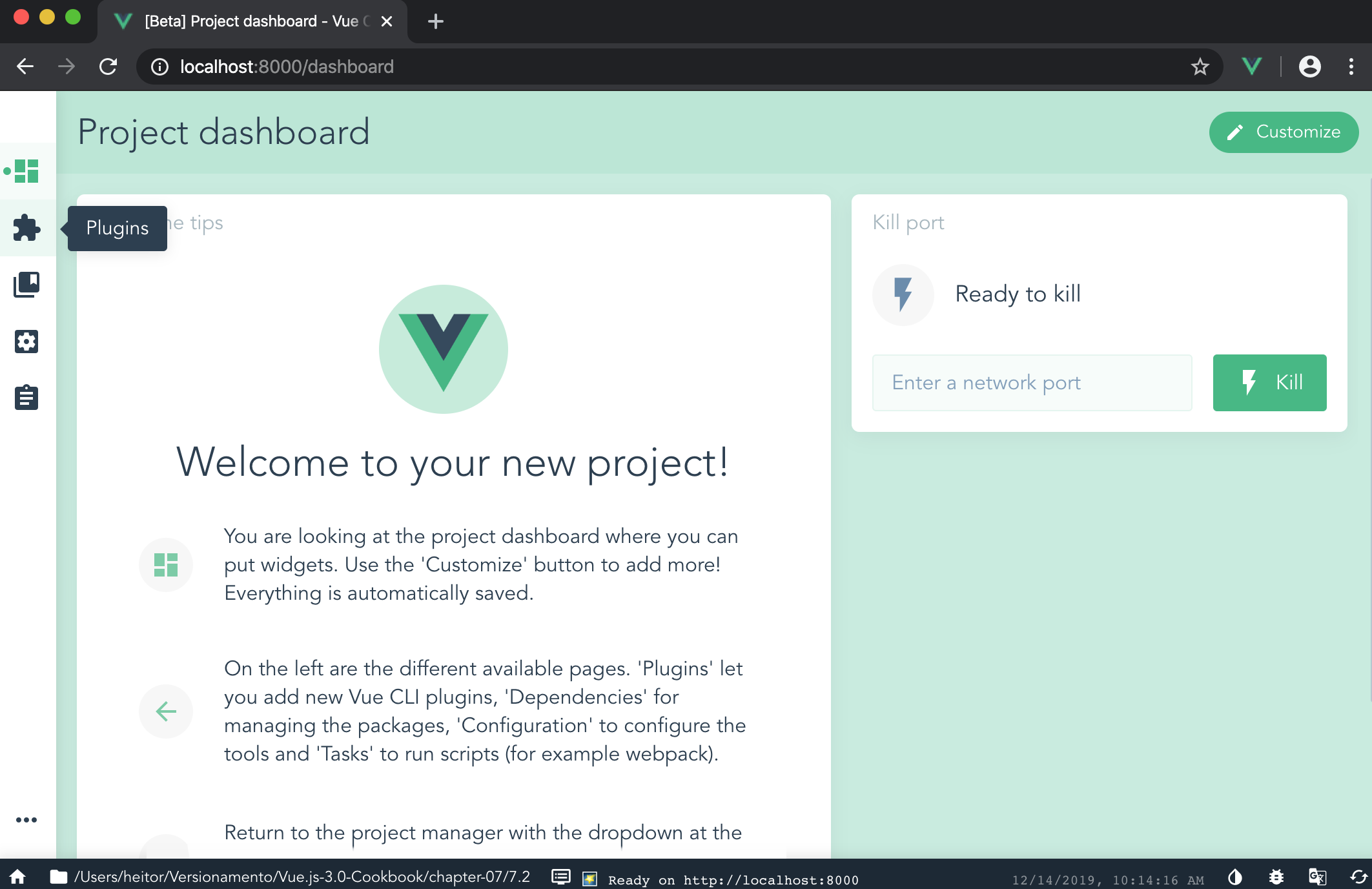This screenshot has width=1372, height=889.
Task: Open the project folder path in status bar
Action: 291,877
